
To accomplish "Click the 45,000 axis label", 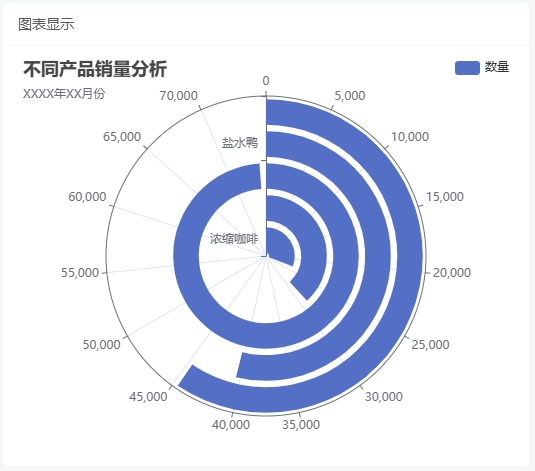I will pos(148,397).
